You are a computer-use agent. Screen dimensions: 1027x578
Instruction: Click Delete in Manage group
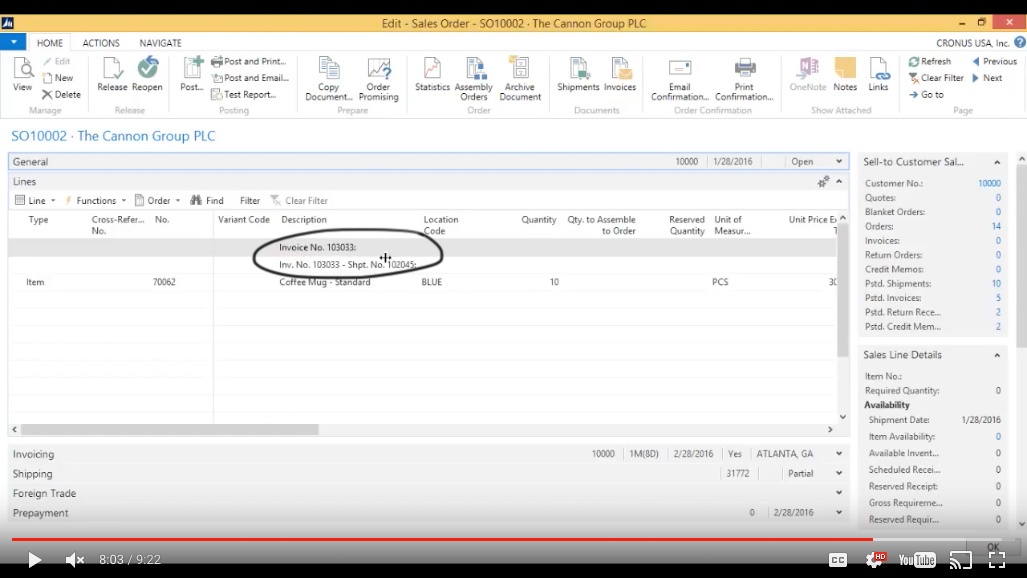click(62, 94)
